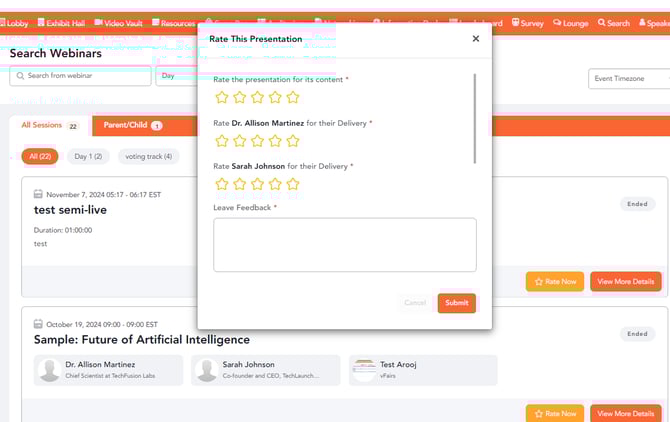The image size is (670, 422).
Task: Open the Lounge from the navigation bar
Action: (x=570, y=23)
